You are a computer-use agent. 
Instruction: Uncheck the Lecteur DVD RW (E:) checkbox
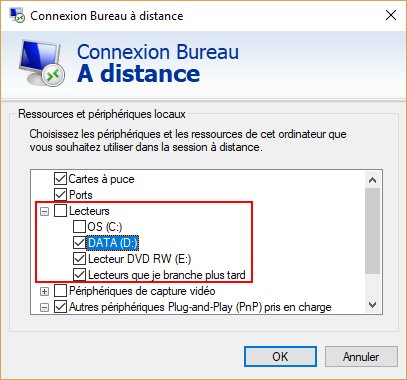pos(79,259)
